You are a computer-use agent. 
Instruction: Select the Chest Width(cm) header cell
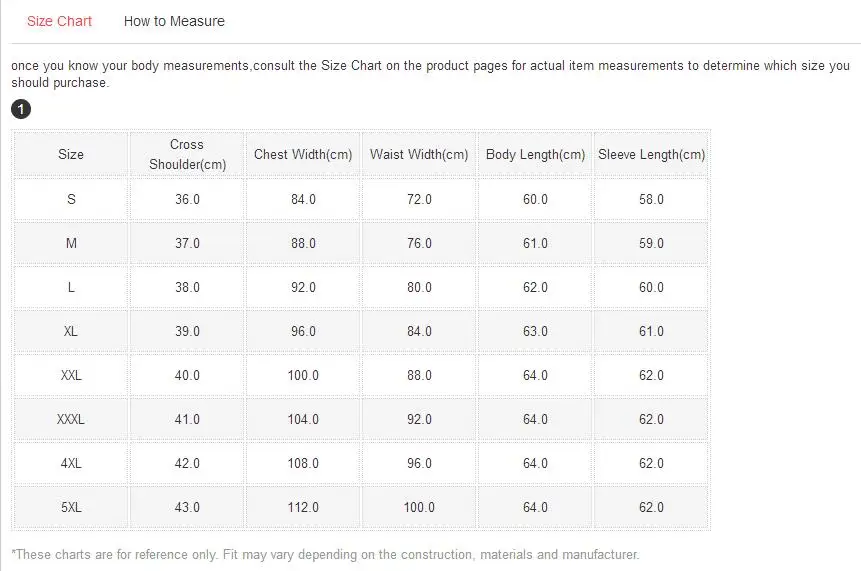pyautogui.click(x=303, y=155)
